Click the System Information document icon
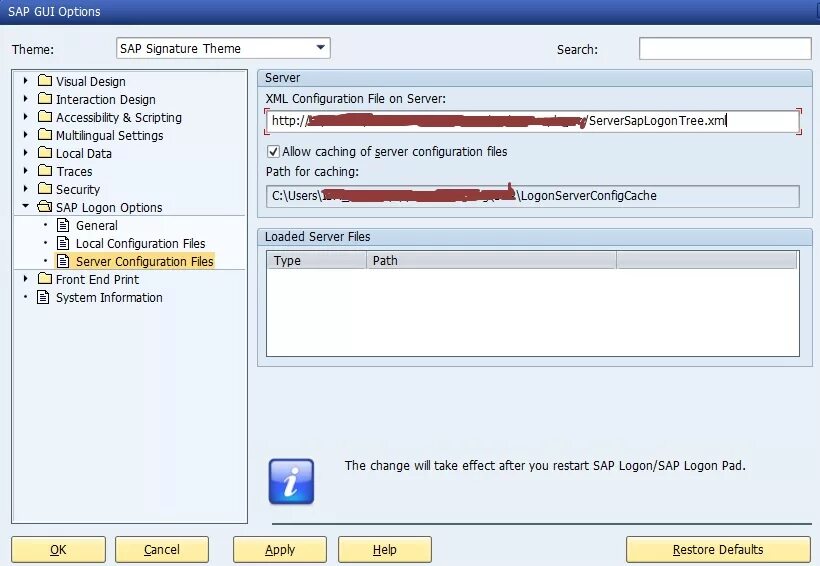Screen dimensions: 820x566 point(43,297)
